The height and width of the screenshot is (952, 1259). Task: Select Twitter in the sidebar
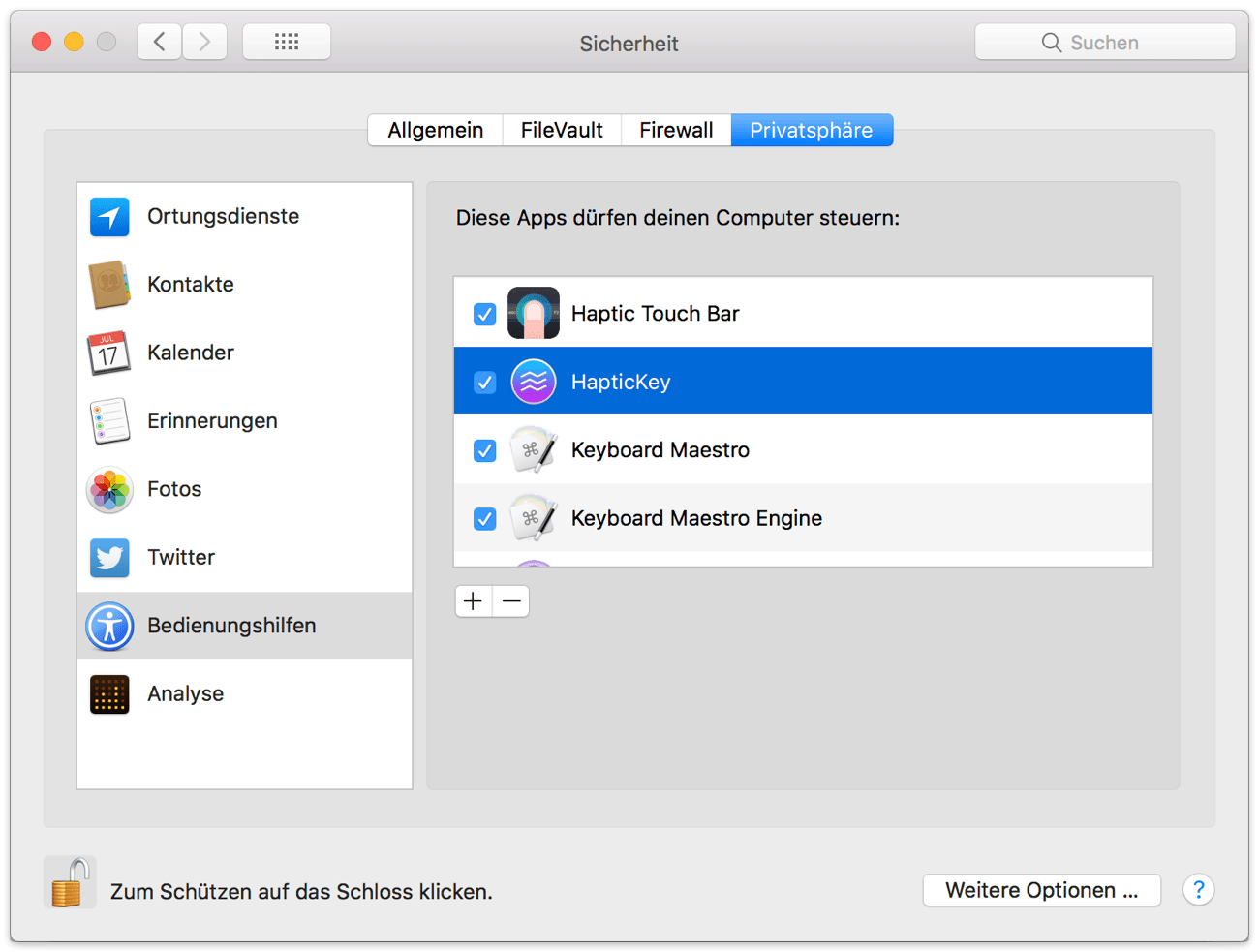tap(245, 557)
